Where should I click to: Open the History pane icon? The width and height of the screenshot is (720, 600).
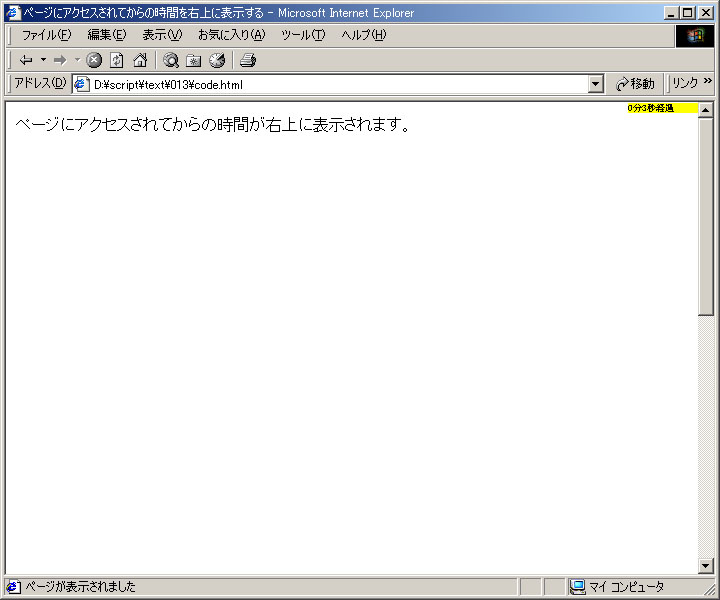[217, 60]
